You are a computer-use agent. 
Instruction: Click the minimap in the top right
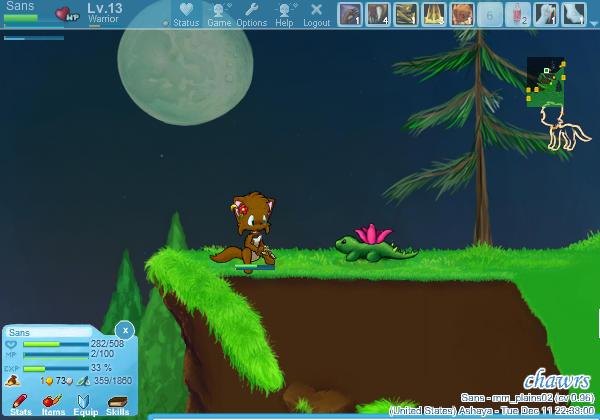(x=546, y=83)
